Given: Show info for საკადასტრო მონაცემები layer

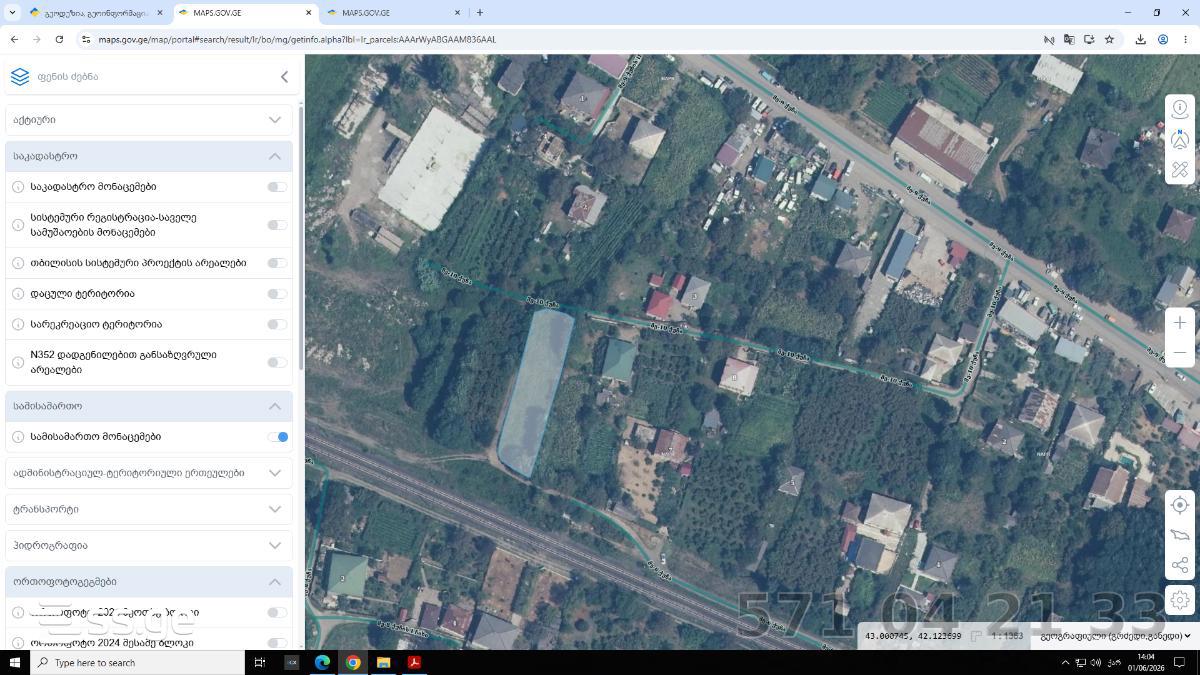Looking at the screenshot, I should coord(18,187).
